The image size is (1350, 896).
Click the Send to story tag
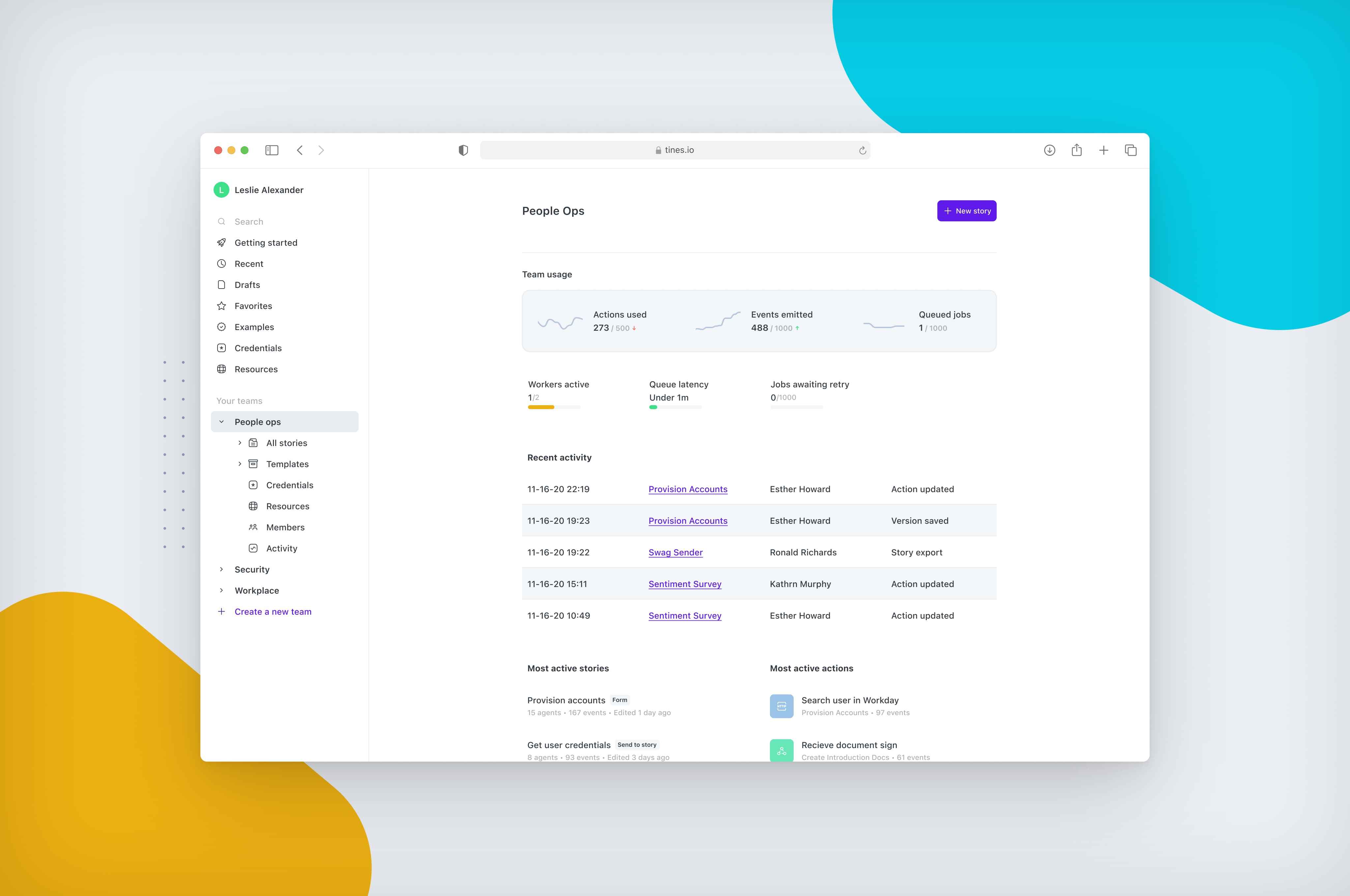pos(637,744)
